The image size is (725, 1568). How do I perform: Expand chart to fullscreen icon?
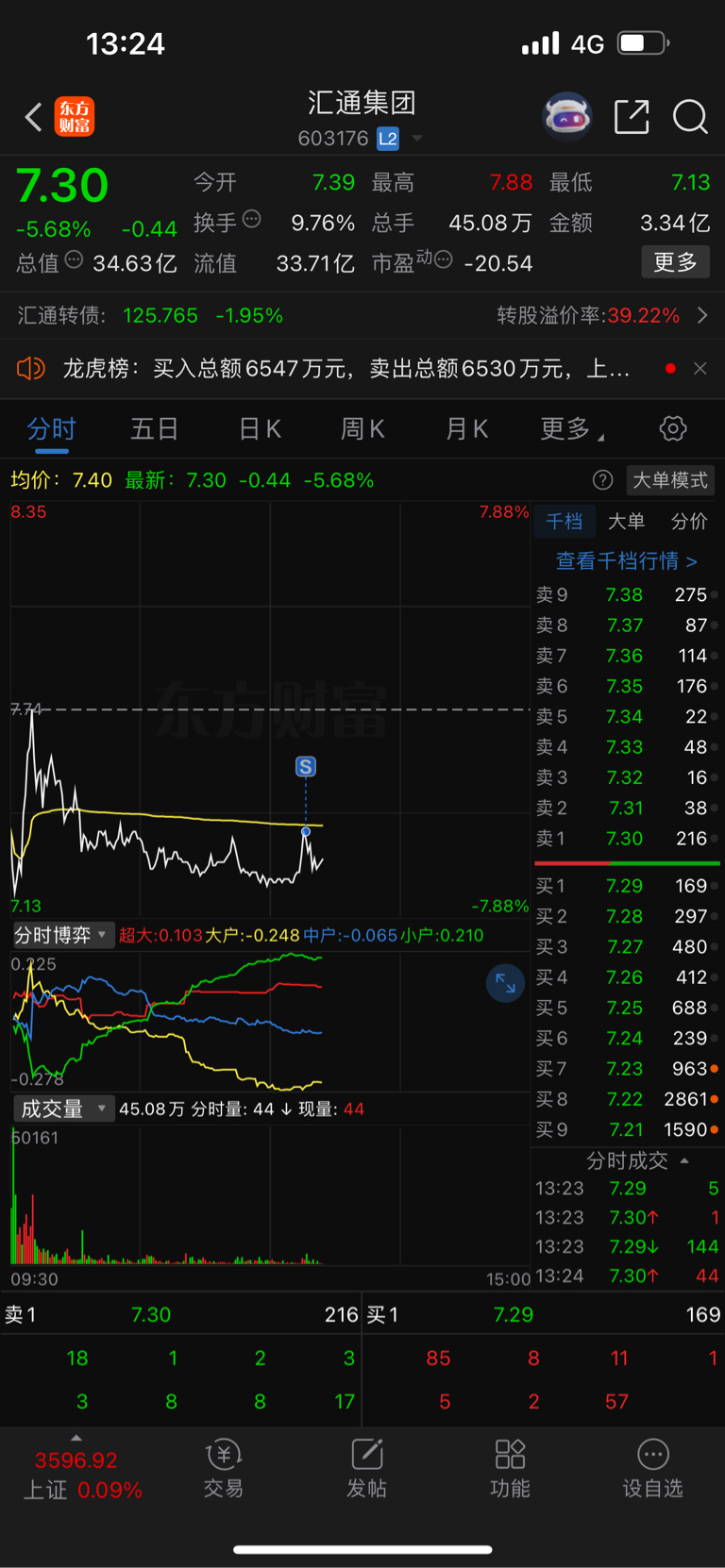point(505,984)
